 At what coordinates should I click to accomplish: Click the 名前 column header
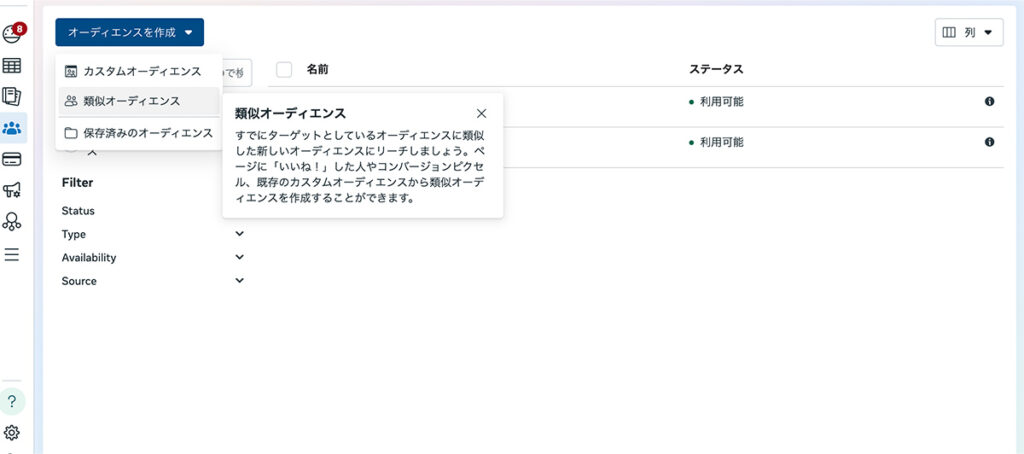[317, 69]
